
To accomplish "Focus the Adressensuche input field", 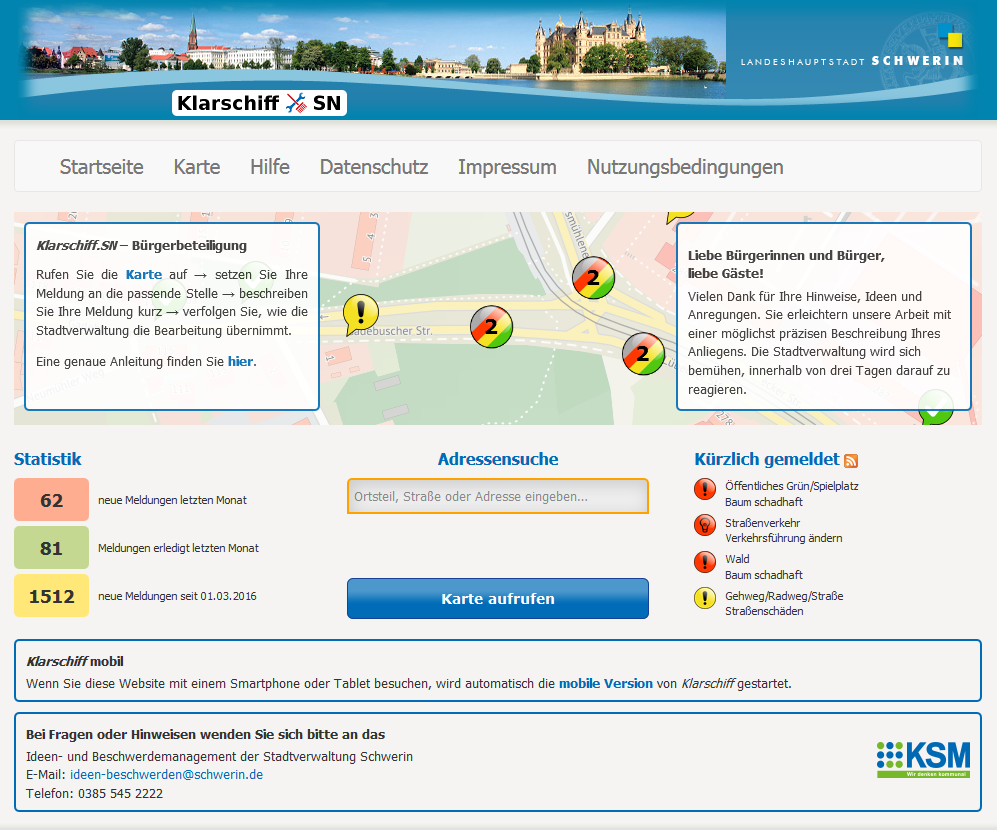I will [498, 496].
